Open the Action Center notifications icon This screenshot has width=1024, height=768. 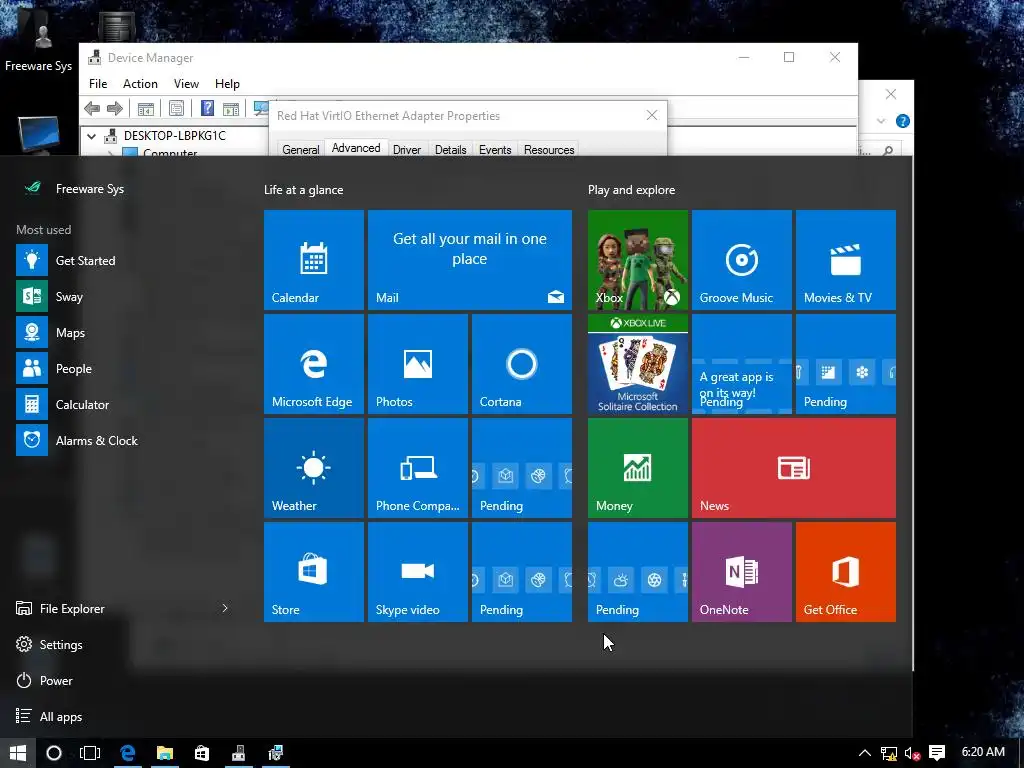(937, 753)
